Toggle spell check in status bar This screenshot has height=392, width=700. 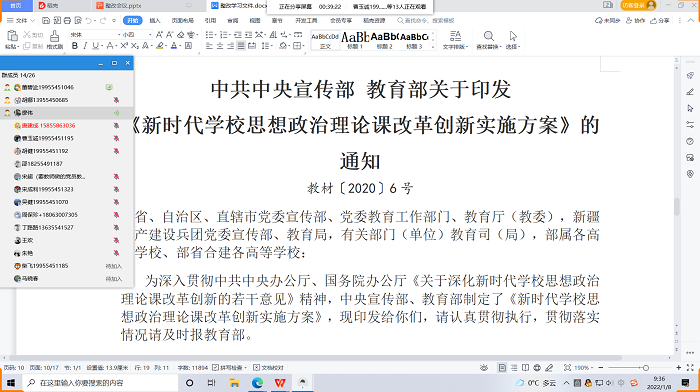(x=229, y=367)
